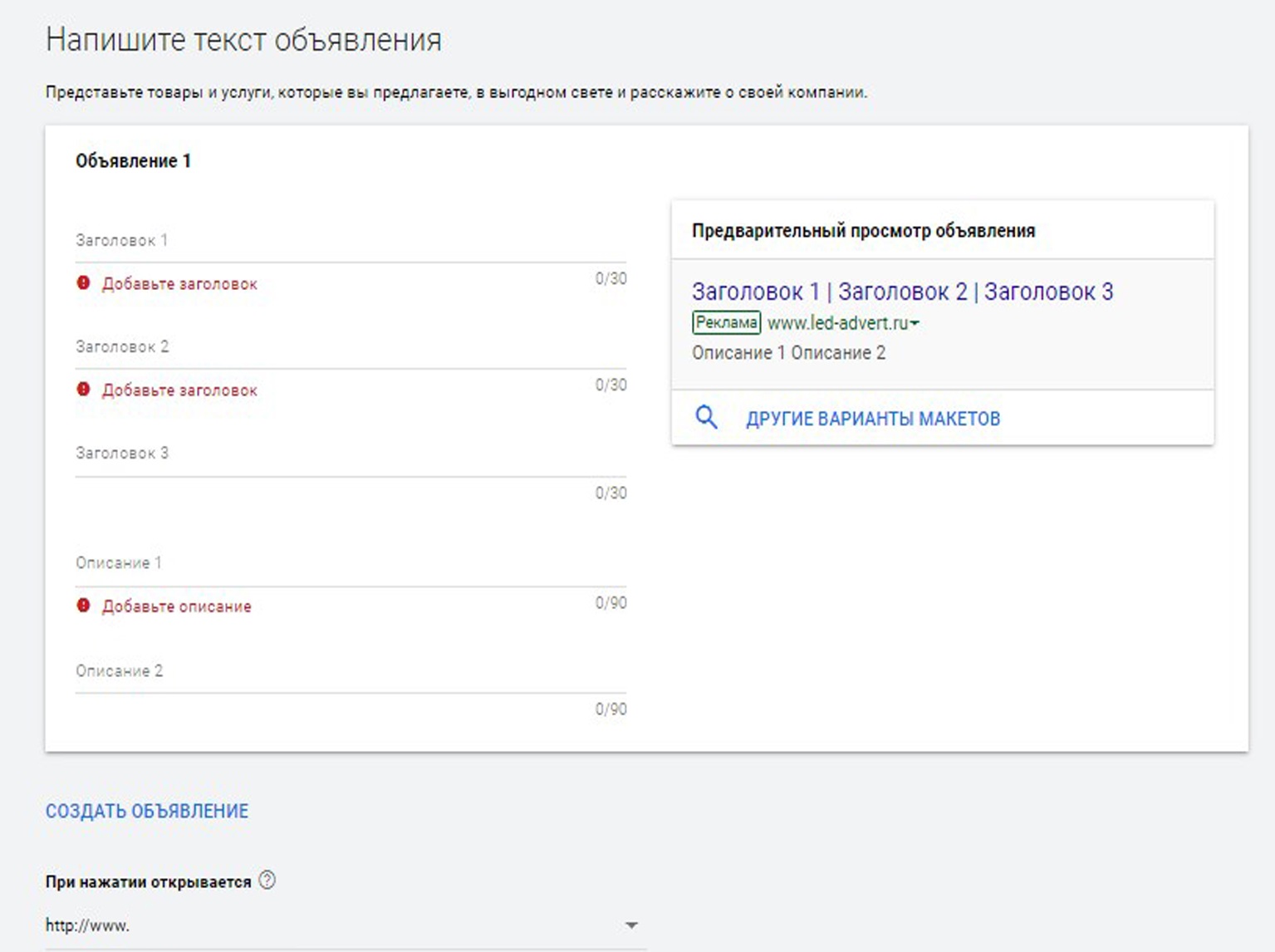The height and width of the screenshot is (952, 1275).
Task: Click the 0/90 counter under Описание 2
Action: 611,709
